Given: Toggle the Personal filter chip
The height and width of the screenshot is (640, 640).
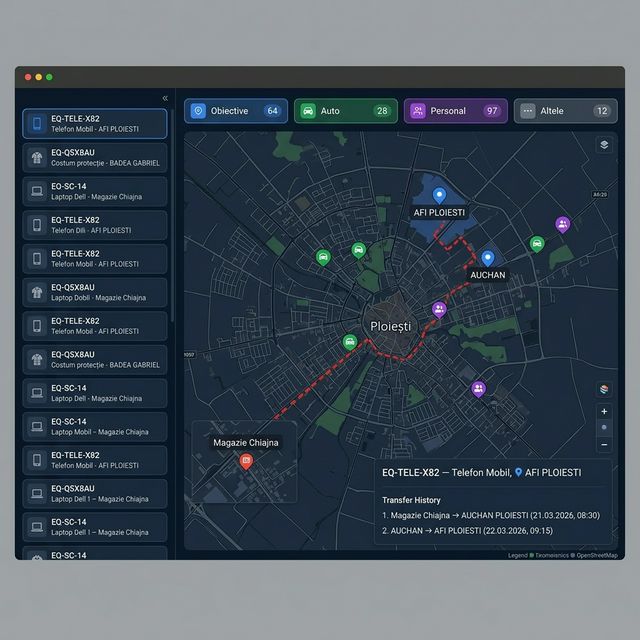Looking at the screenshot, I should click(x=455, y=111).
